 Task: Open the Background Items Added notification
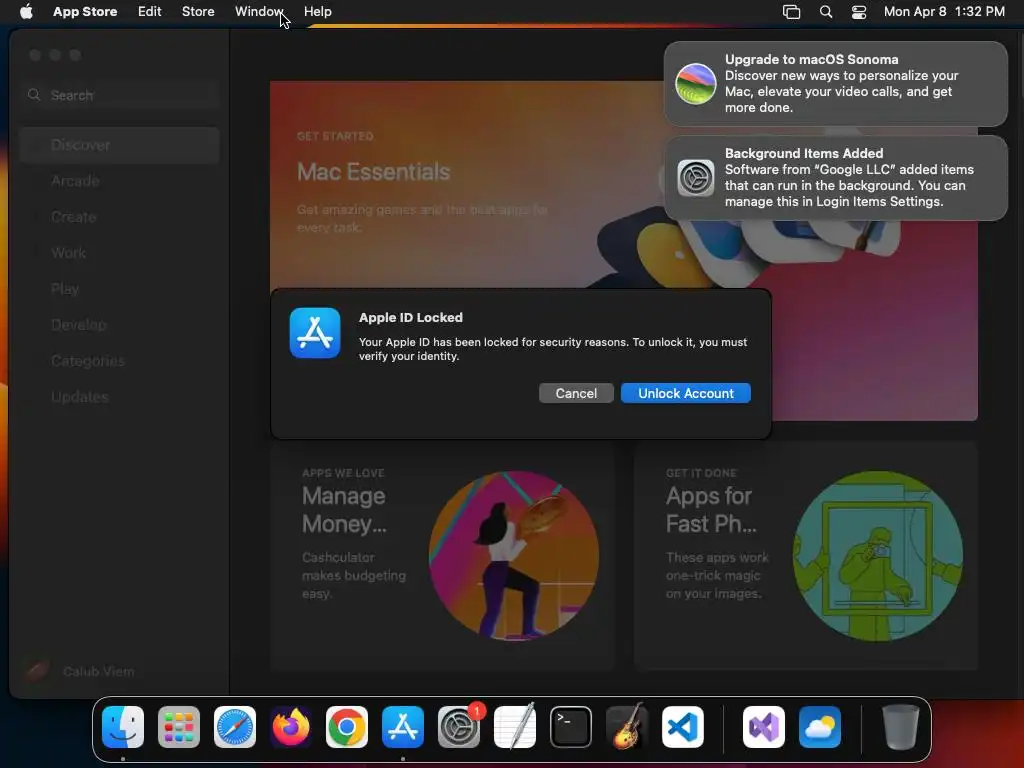[x=835, y=178]
